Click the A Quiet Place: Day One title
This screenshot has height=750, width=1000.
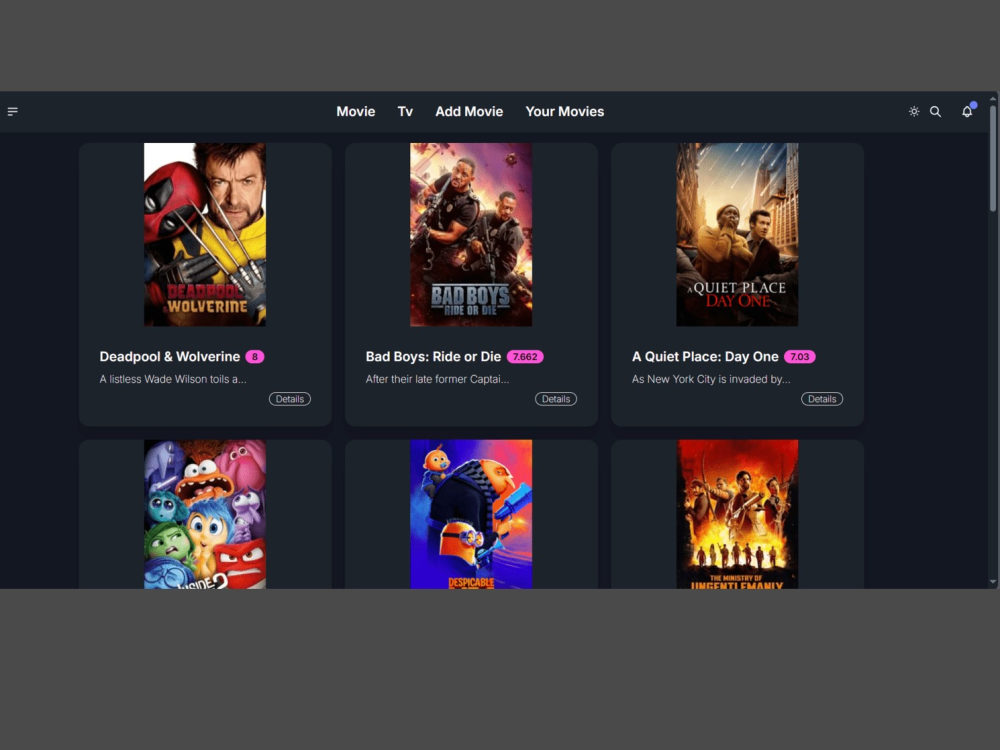coord(705,357)
